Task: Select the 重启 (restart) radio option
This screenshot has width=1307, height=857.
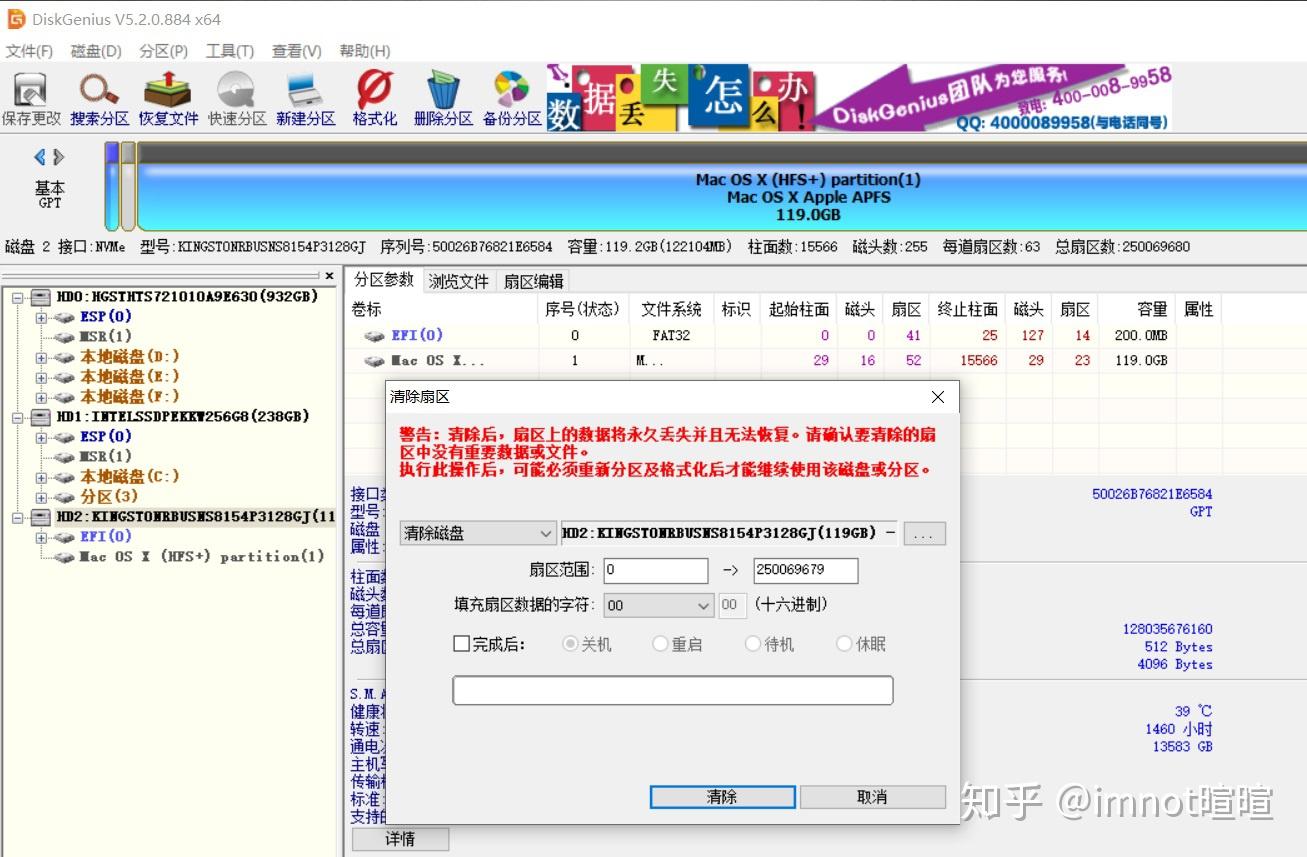Action: click(x=660, y=644)
